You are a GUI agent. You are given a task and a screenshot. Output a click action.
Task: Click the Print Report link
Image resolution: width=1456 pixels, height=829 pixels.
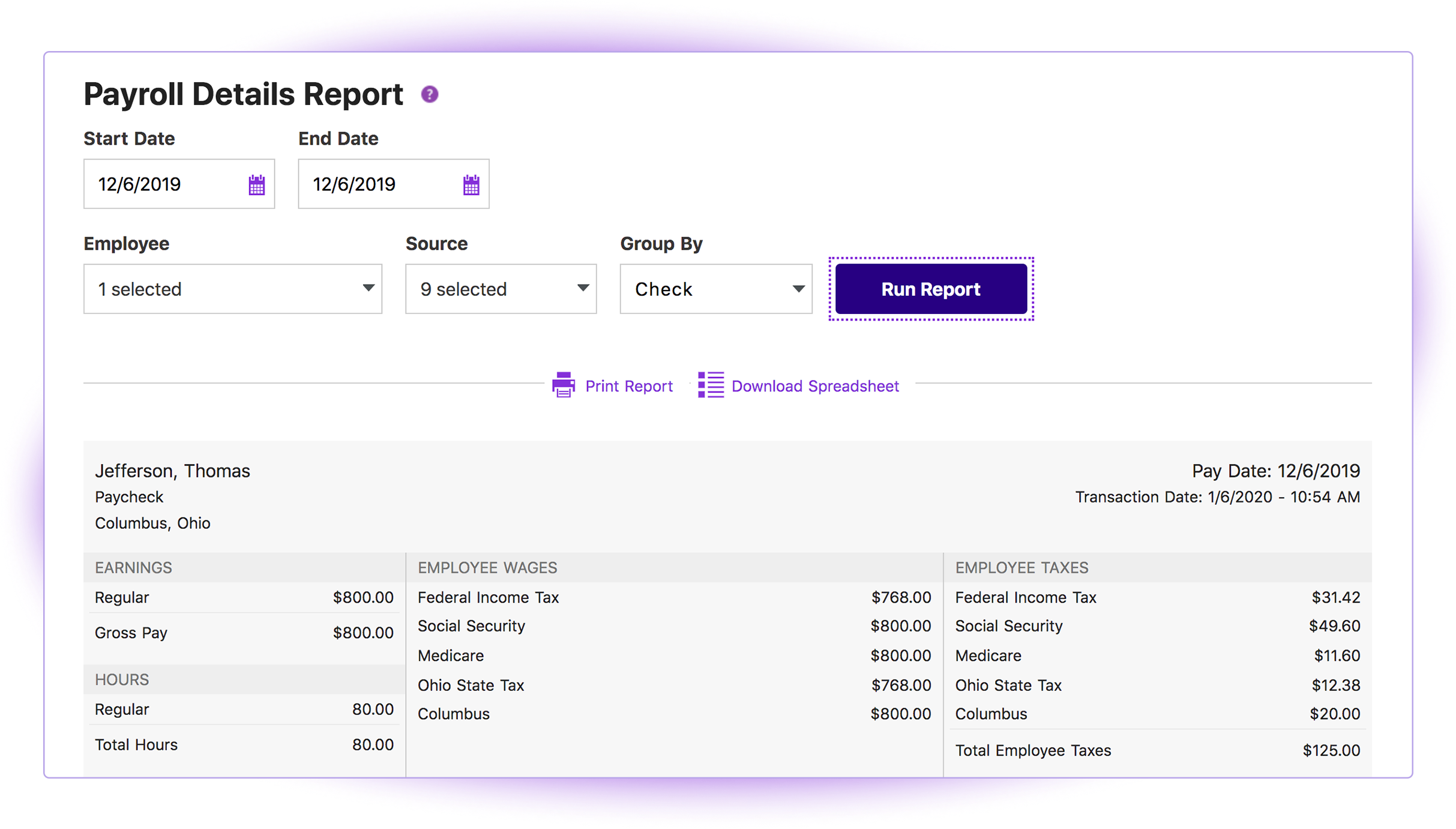[628, 386]
